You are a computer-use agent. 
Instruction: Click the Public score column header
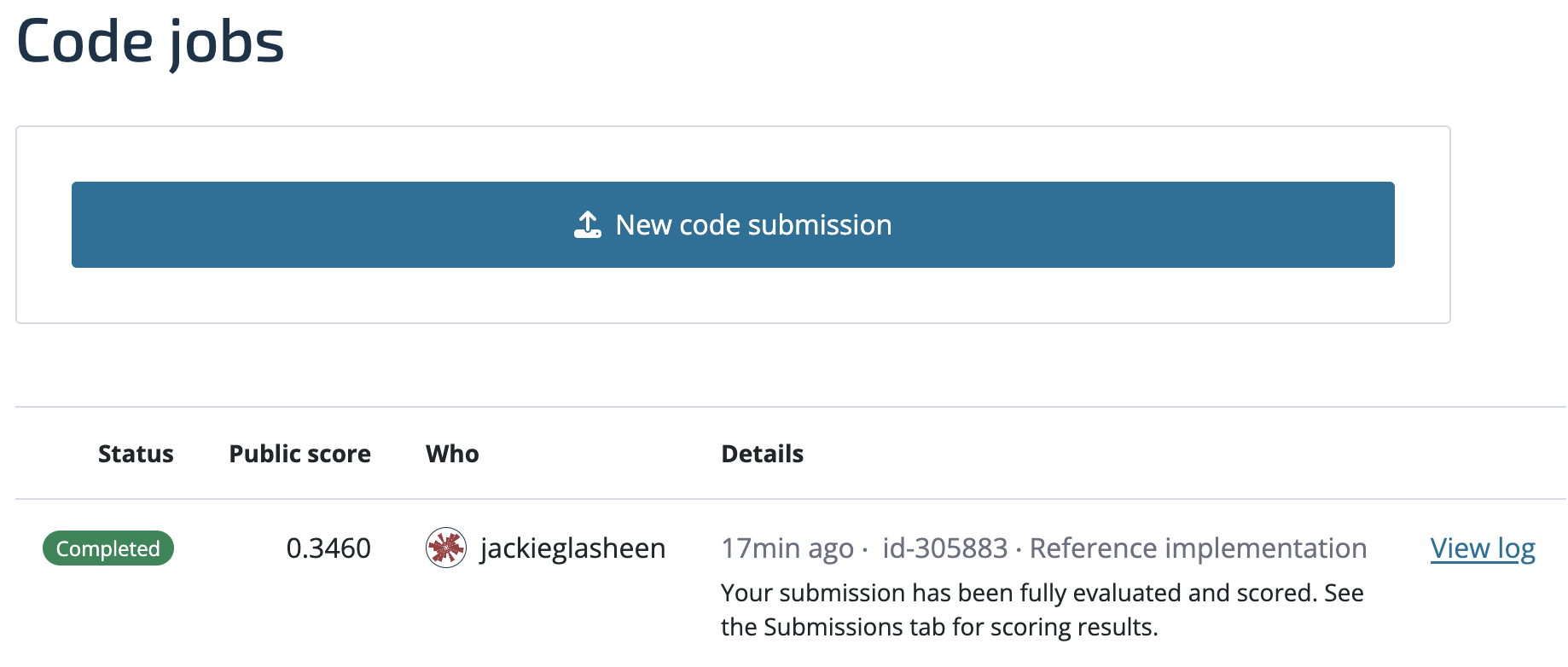pyautogui.click(x=299, y=454)
